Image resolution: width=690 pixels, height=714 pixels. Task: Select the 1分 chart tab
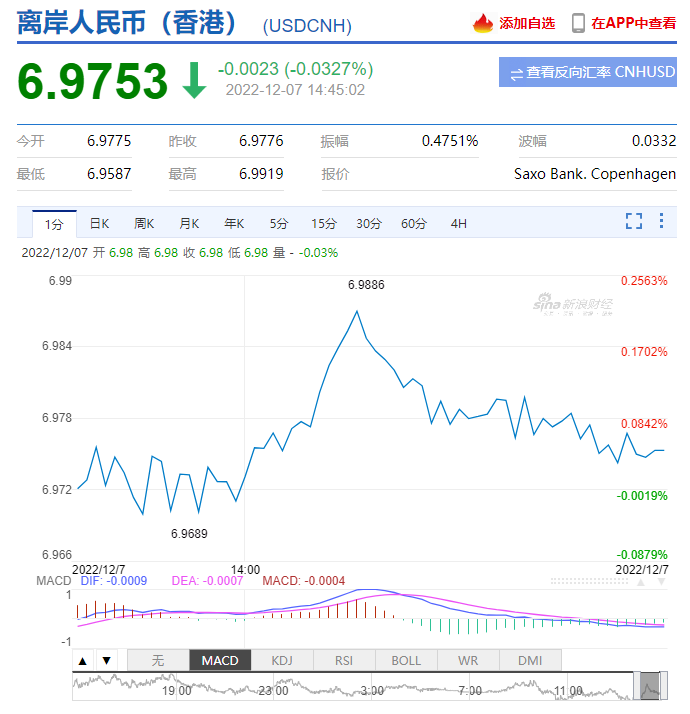click(x=54, y=224)
